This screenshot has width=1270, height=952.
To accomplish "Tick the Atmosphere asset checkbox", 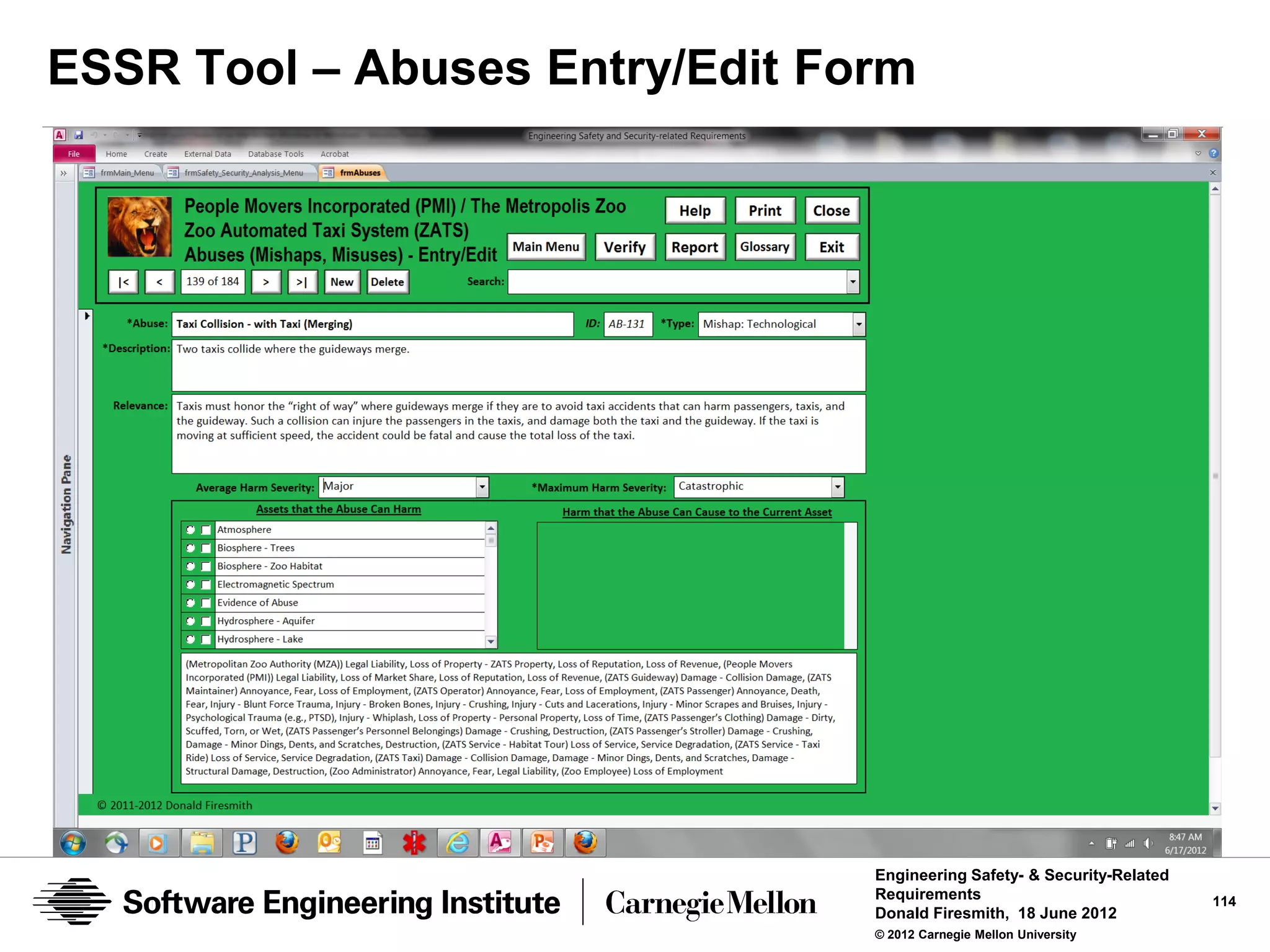I will [x=206, y=530].
